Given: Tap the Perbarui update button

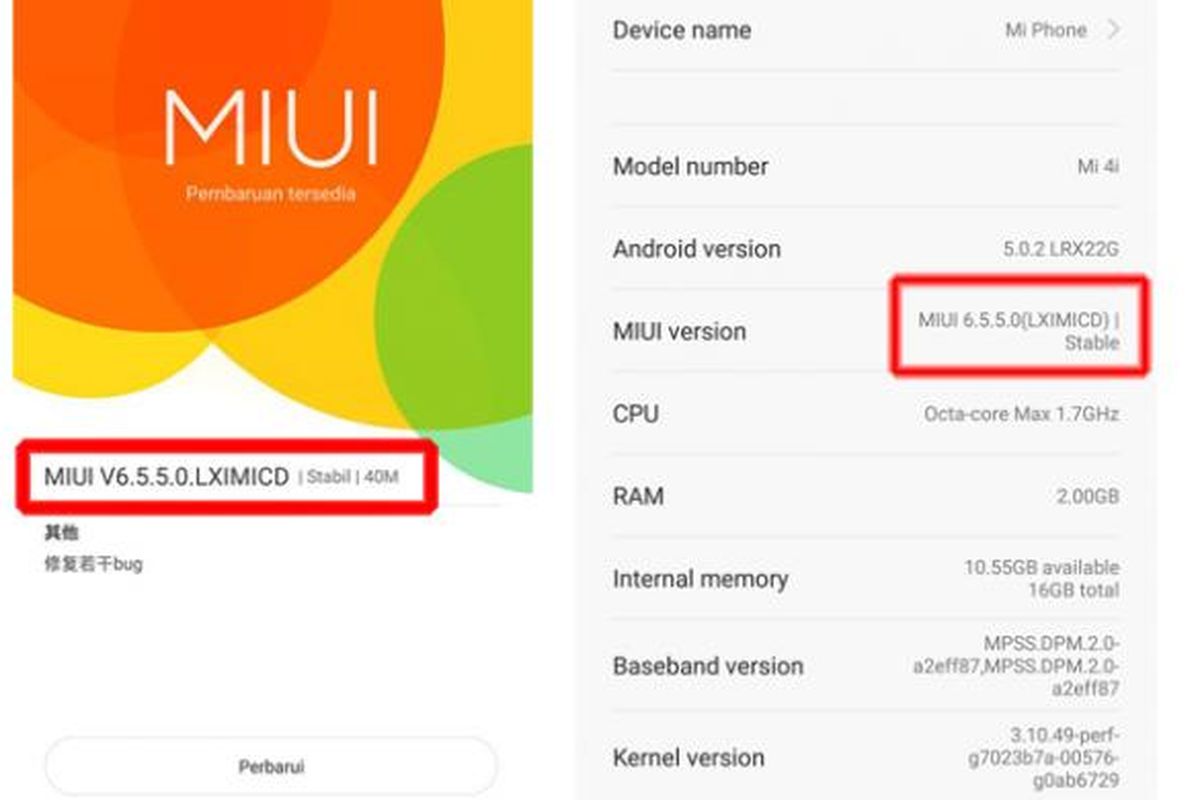Looking at the screenshot, I should click(x=271, y=767).
